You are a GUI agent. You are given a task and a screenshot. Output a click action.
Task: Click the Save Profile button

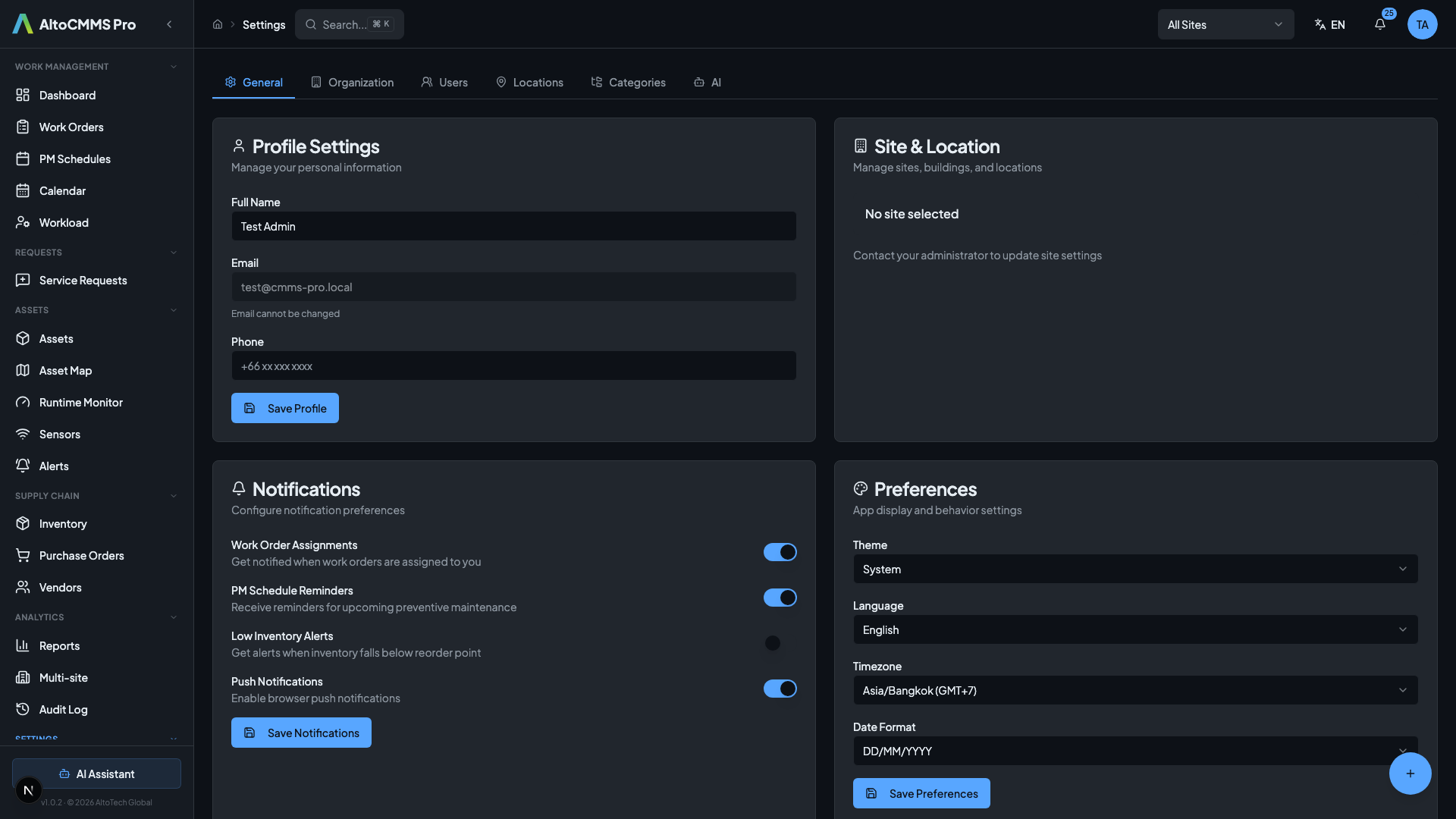[x=285, y=408]
